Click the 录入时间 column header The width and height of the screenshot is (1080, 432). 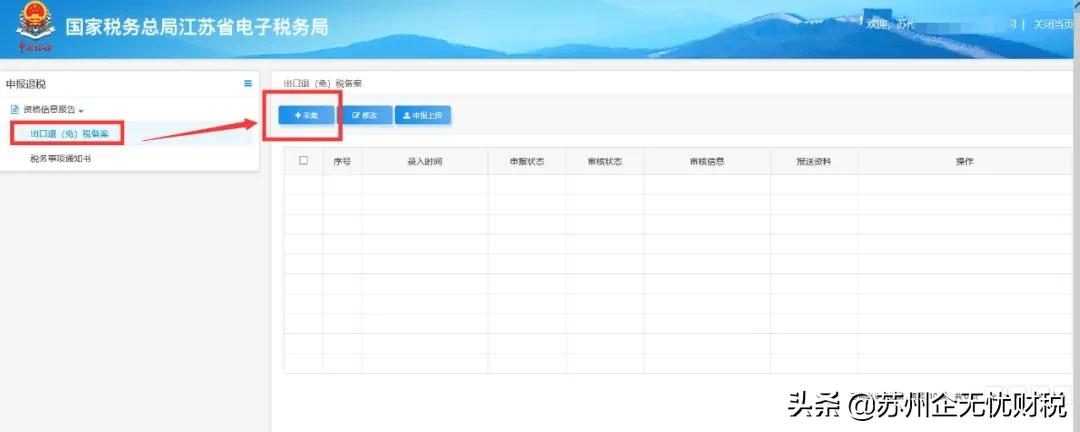point(425,161)
